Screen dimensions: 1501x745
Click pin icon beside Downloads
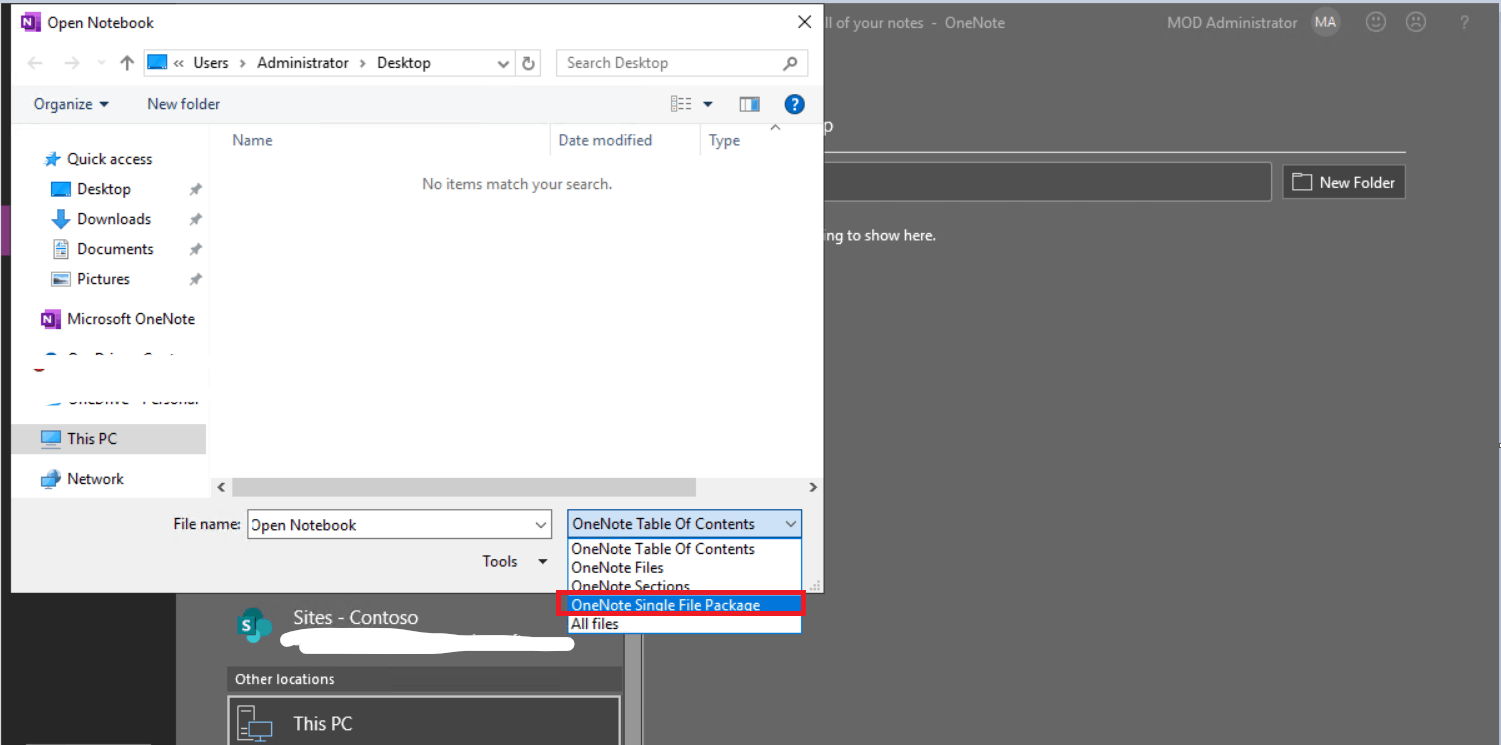195,219
